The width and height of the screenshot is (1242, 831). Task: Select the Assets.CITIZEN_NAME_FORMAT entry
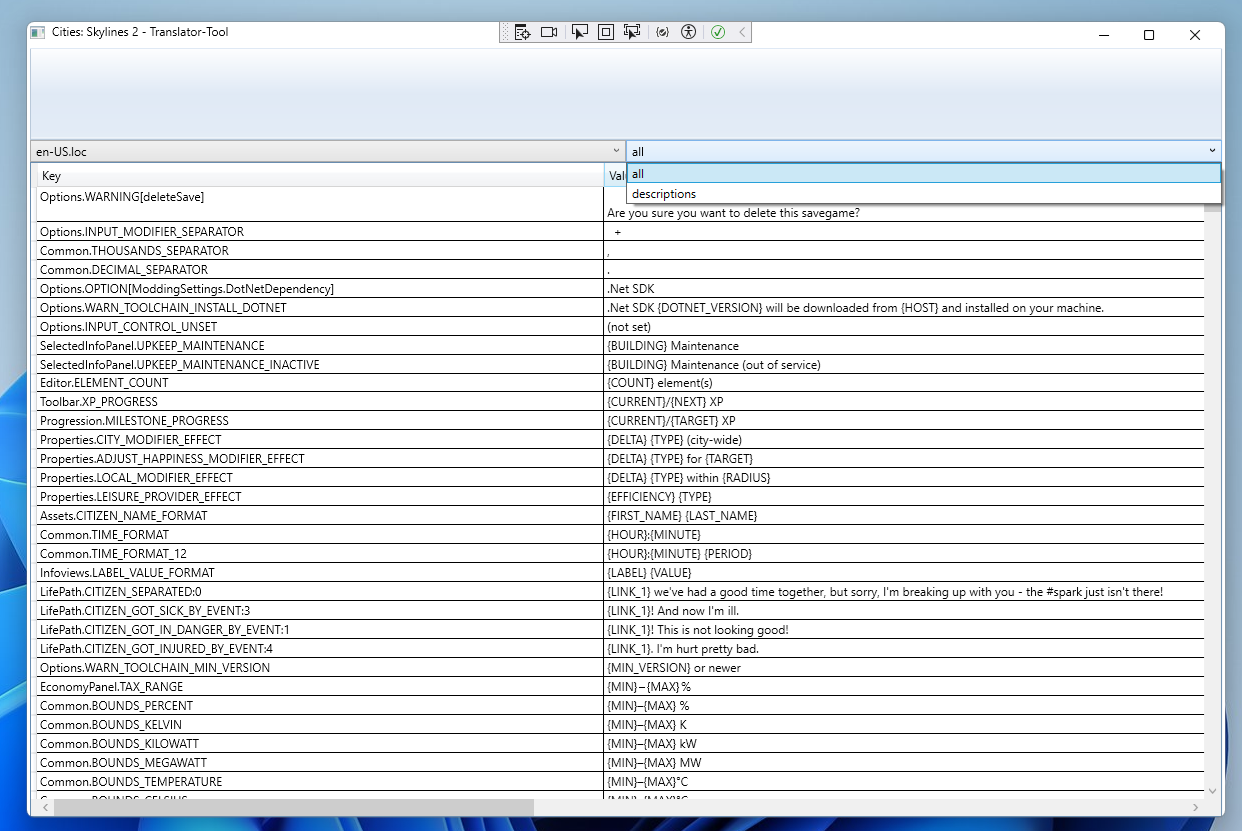pos(300,515)
